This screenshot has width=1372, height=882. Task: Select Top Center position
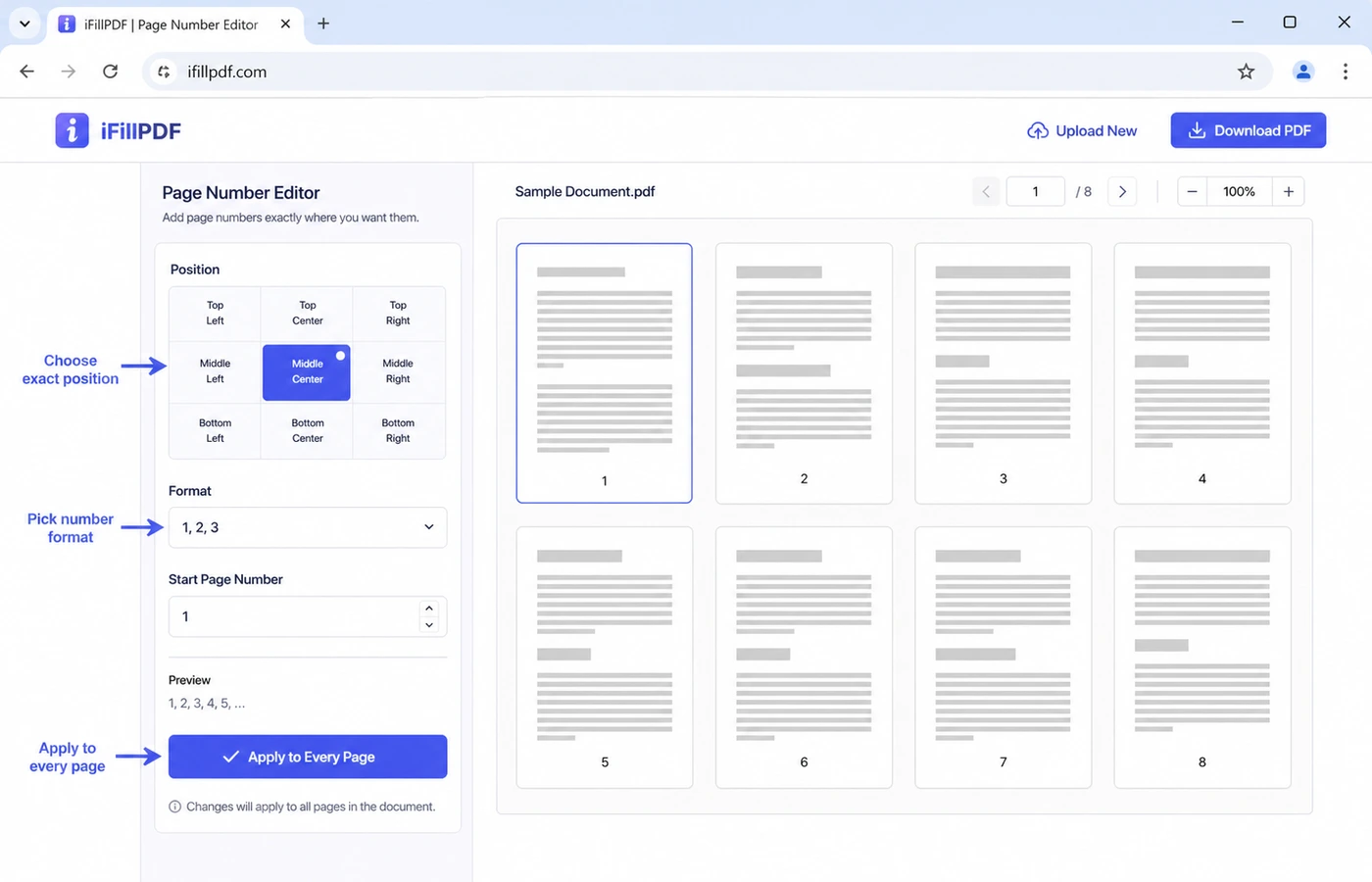pos(307,314)
